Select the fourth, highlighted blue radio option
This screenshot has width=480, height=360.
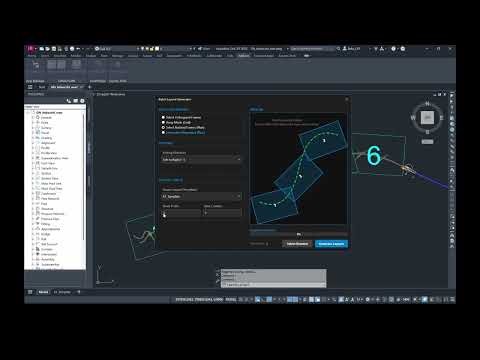[x=163, y=132]
